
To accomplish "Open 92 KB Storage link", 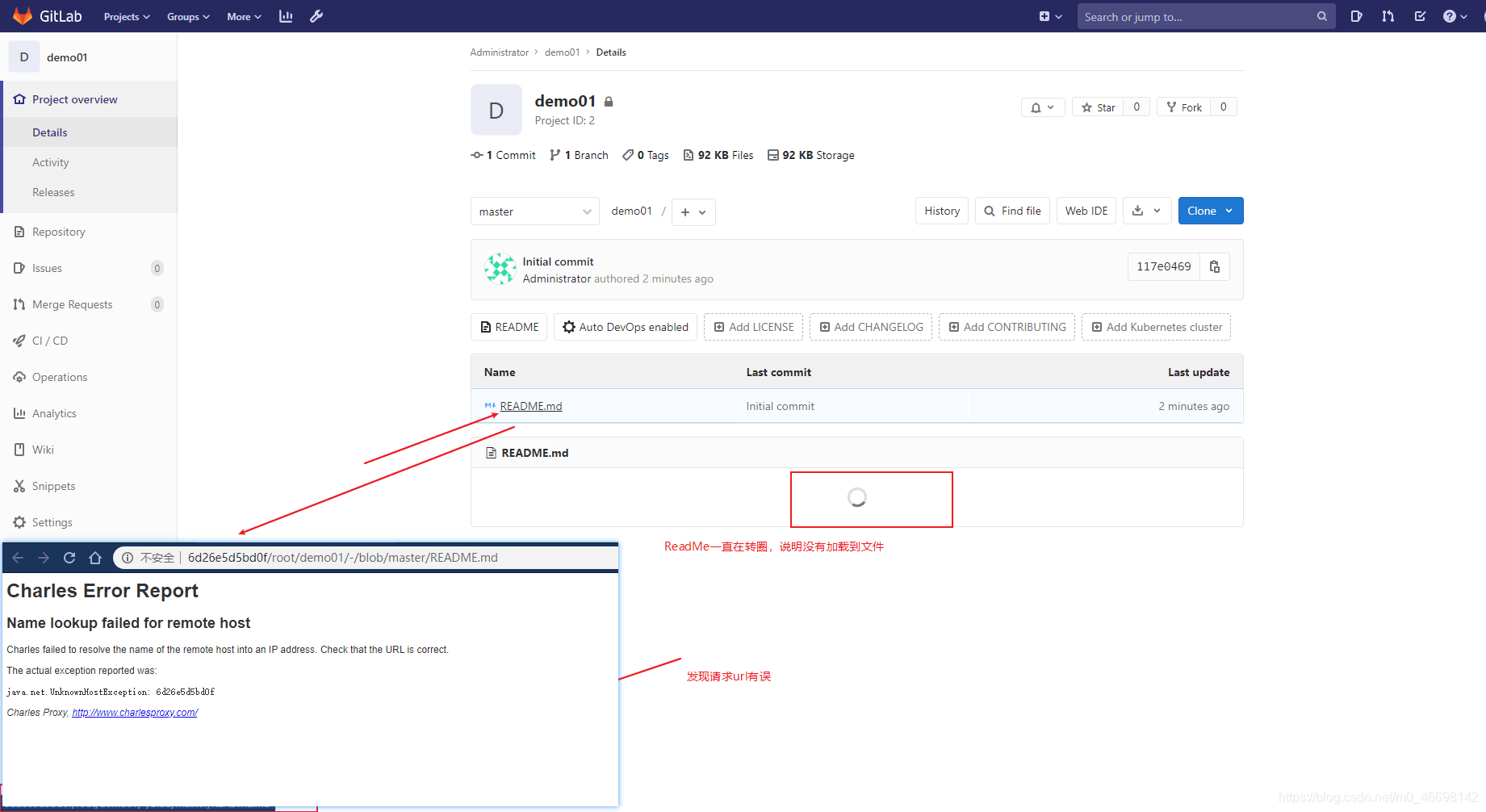I will coord(811,155).
